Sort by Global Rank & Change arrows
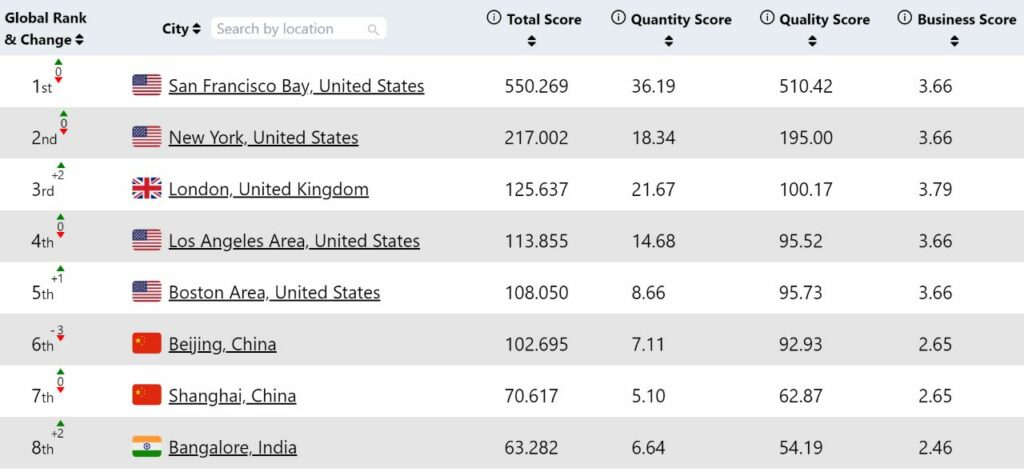The height and width of the screenshot is (472, 1024). (x=80, y=40)
